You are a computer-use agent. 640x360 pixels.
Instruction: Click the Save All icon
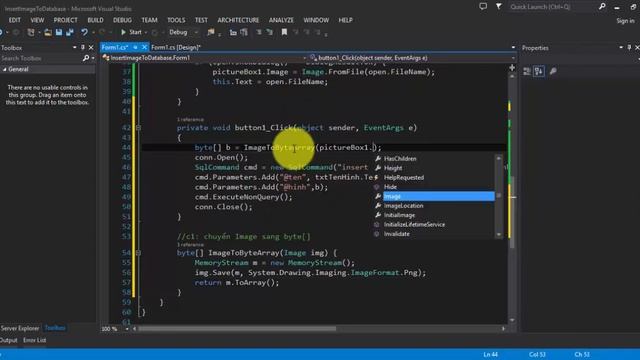pos(70,32)
